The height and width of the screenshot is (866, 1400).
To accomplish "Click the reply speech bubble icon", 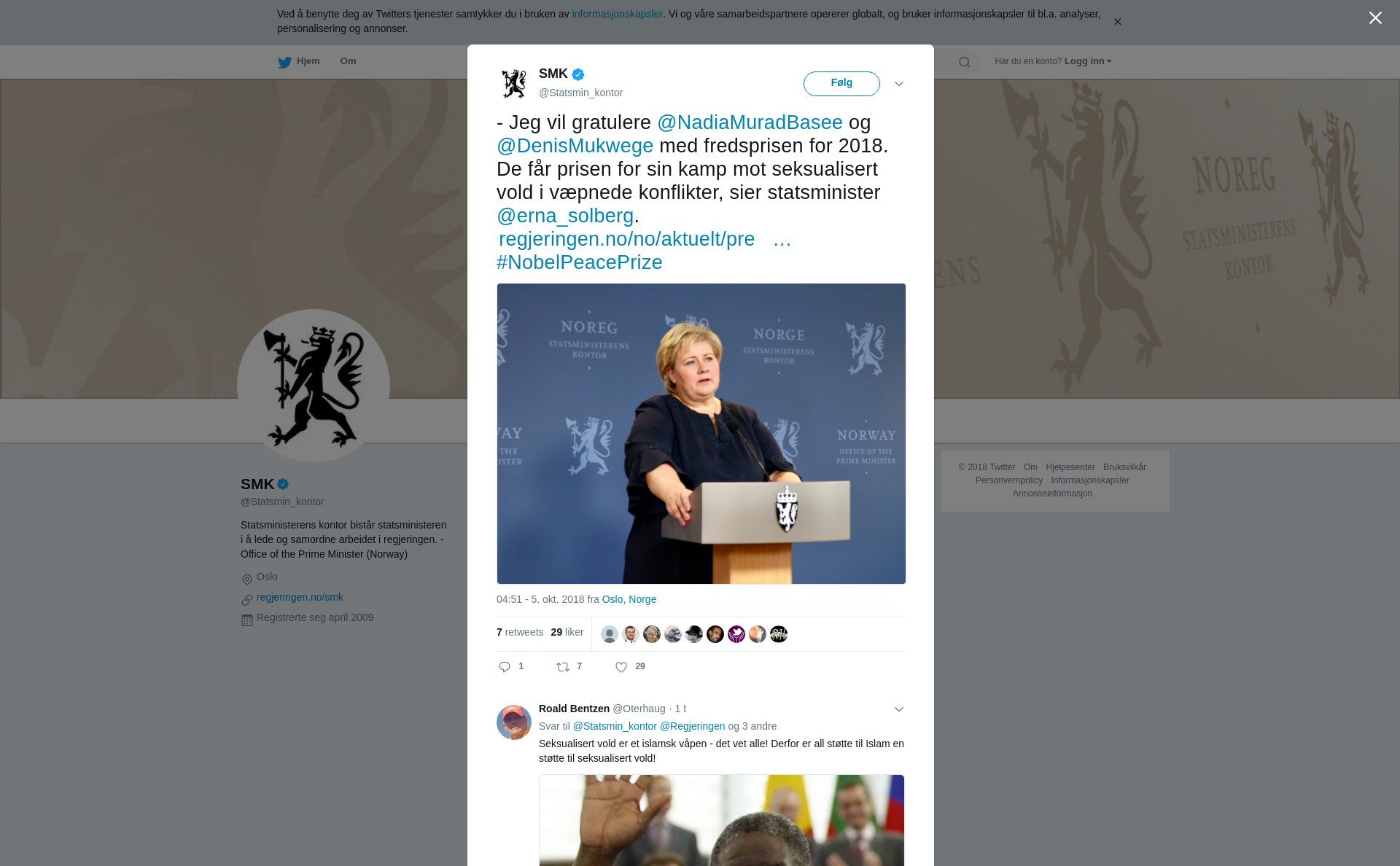I will (x=505, y=667).
